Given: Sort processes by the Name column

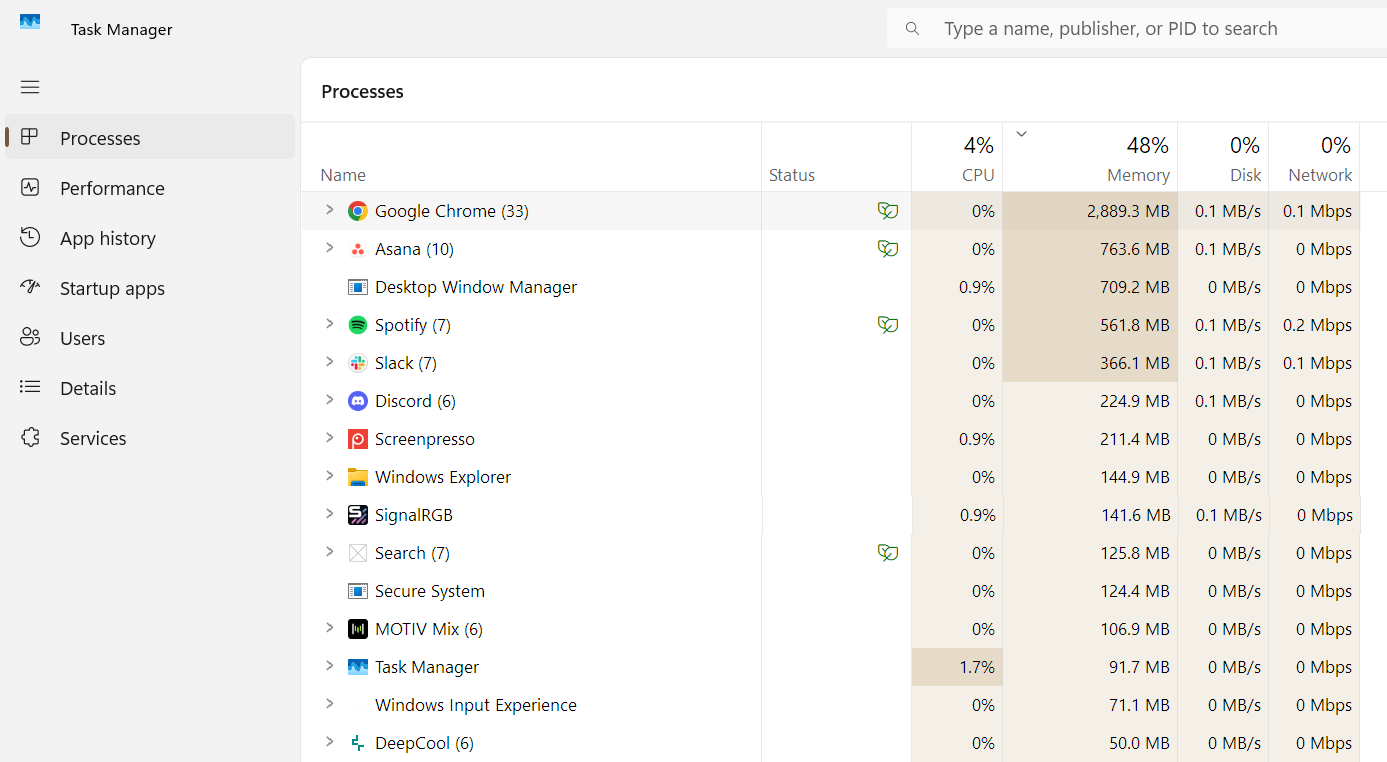Looking at the screenshot, I should (x=343, y=175).
